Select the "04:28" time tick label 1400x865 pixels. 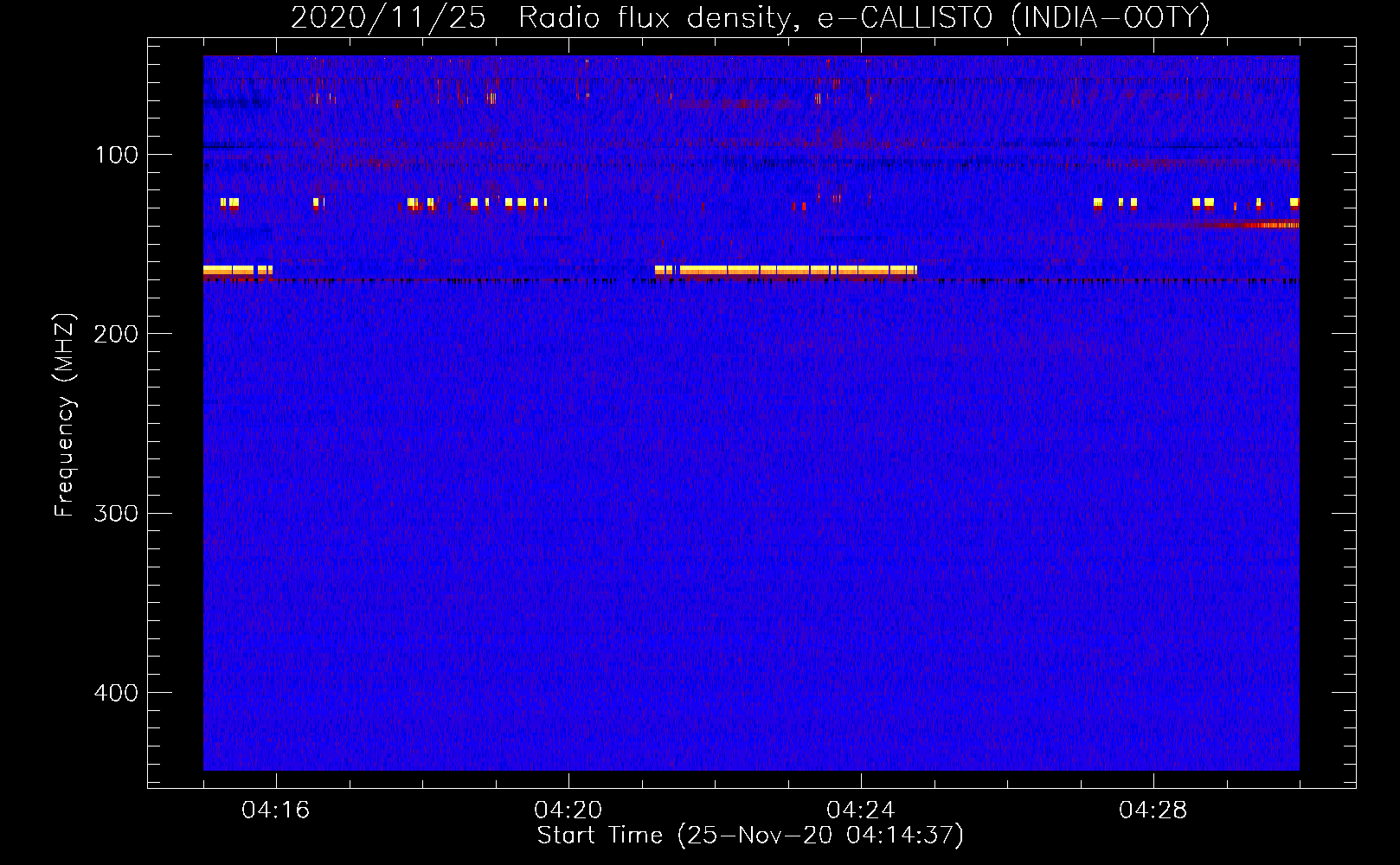pyautogui.click(x=1153, y=811)
